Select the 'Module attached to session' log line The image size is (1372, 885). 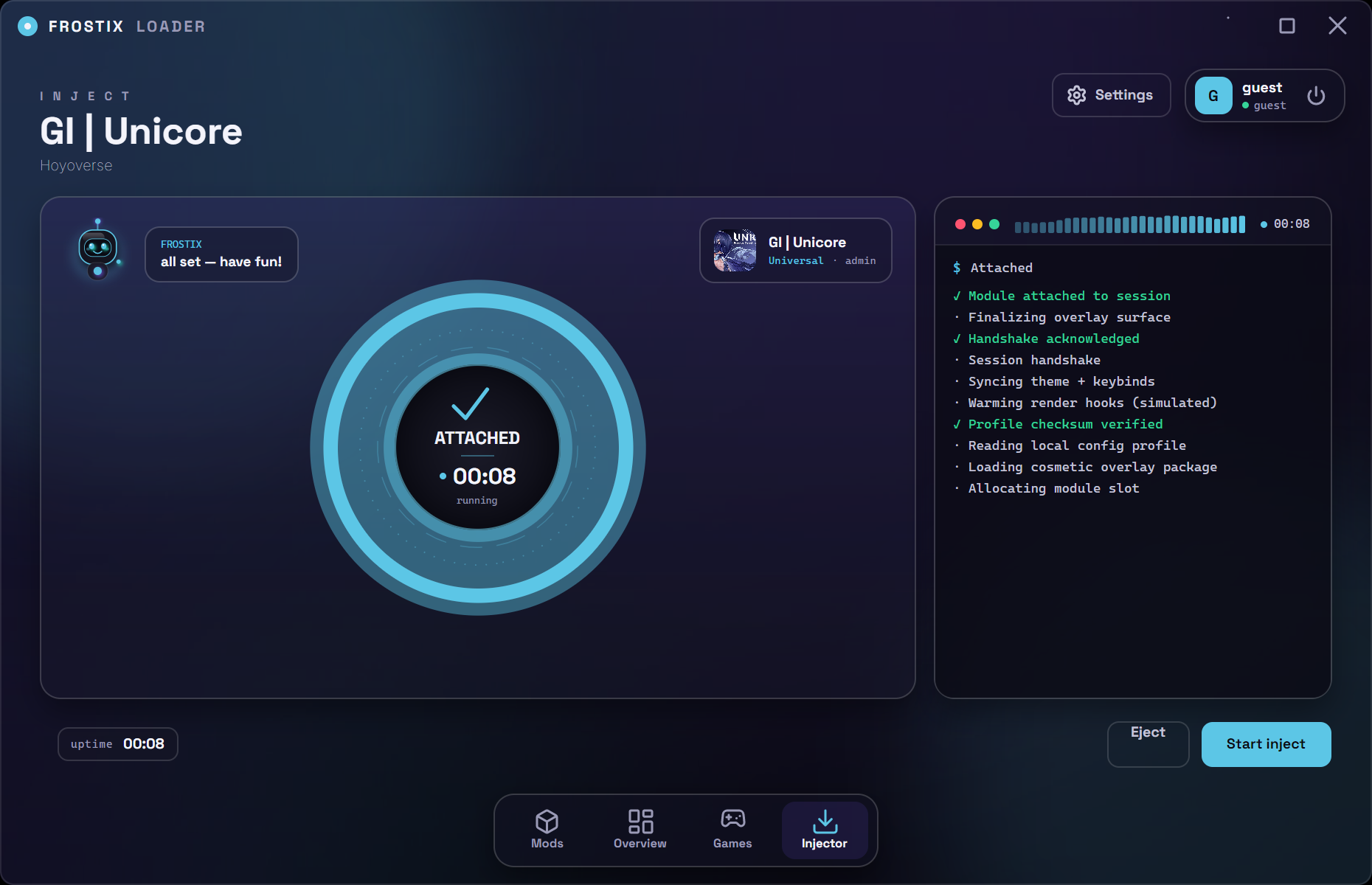coord(1062,296)
